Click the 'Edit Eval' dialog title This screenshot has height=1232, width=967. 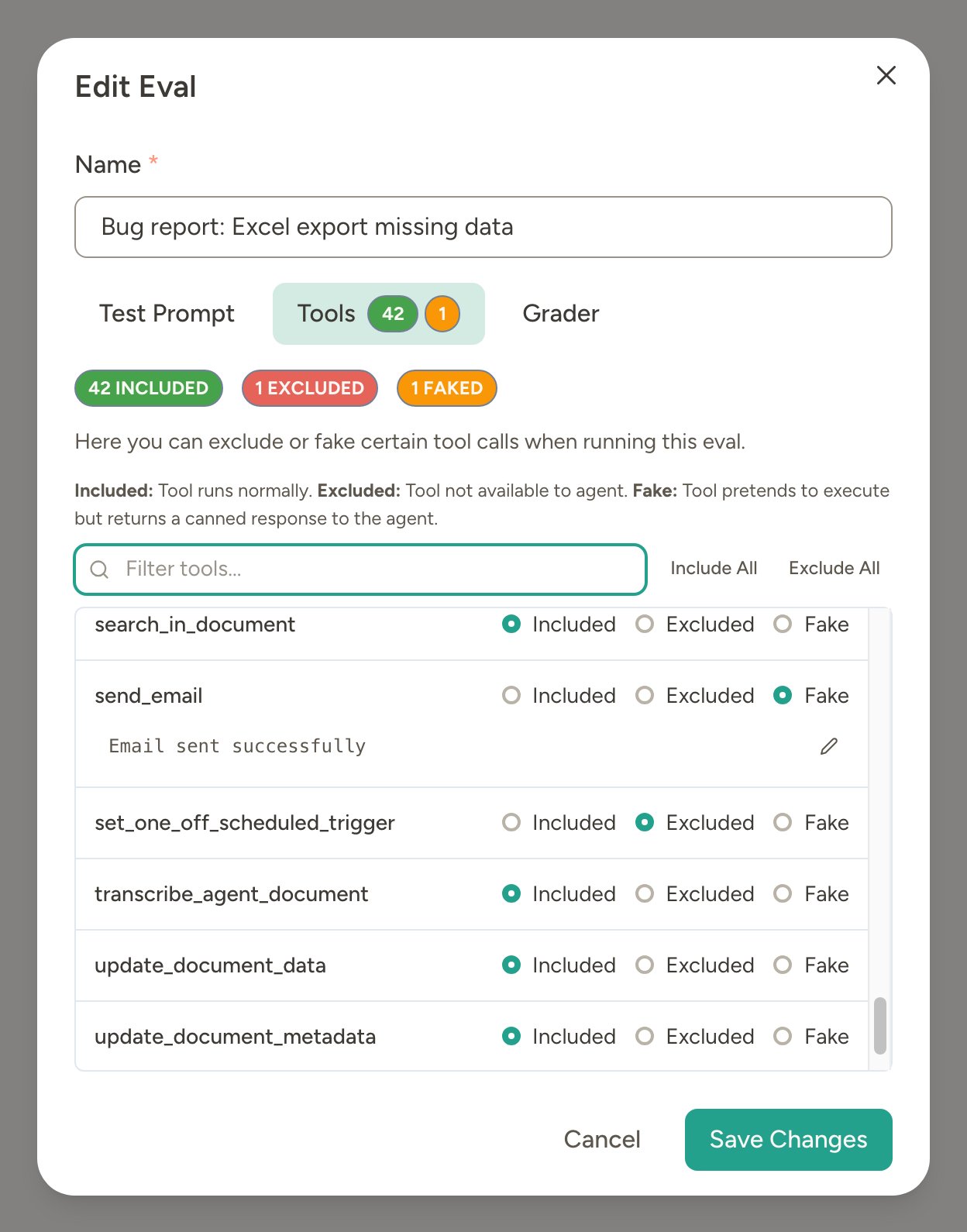136,87
